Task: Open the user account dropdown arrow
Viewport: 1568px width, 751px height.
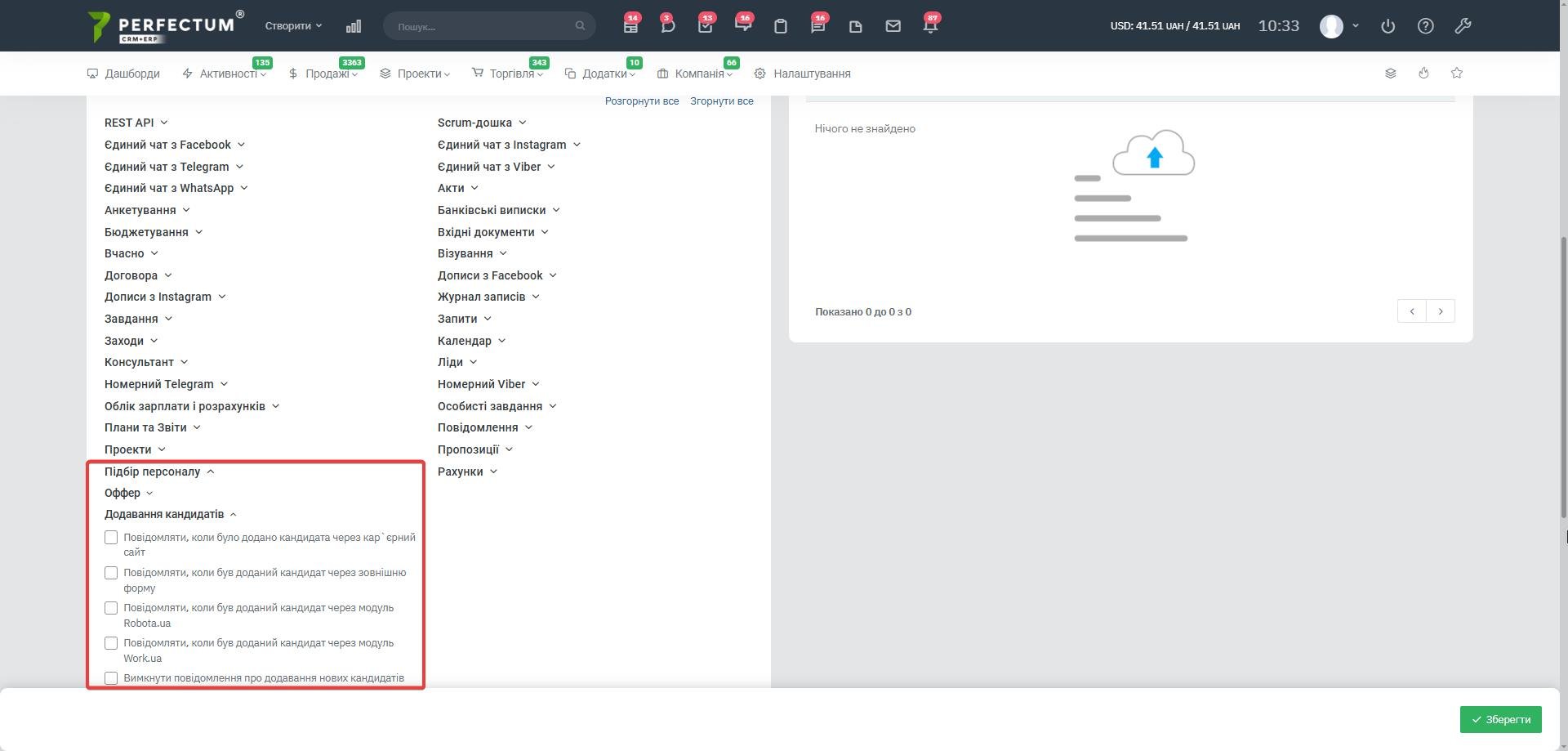Action: [x=1356, y=26]
